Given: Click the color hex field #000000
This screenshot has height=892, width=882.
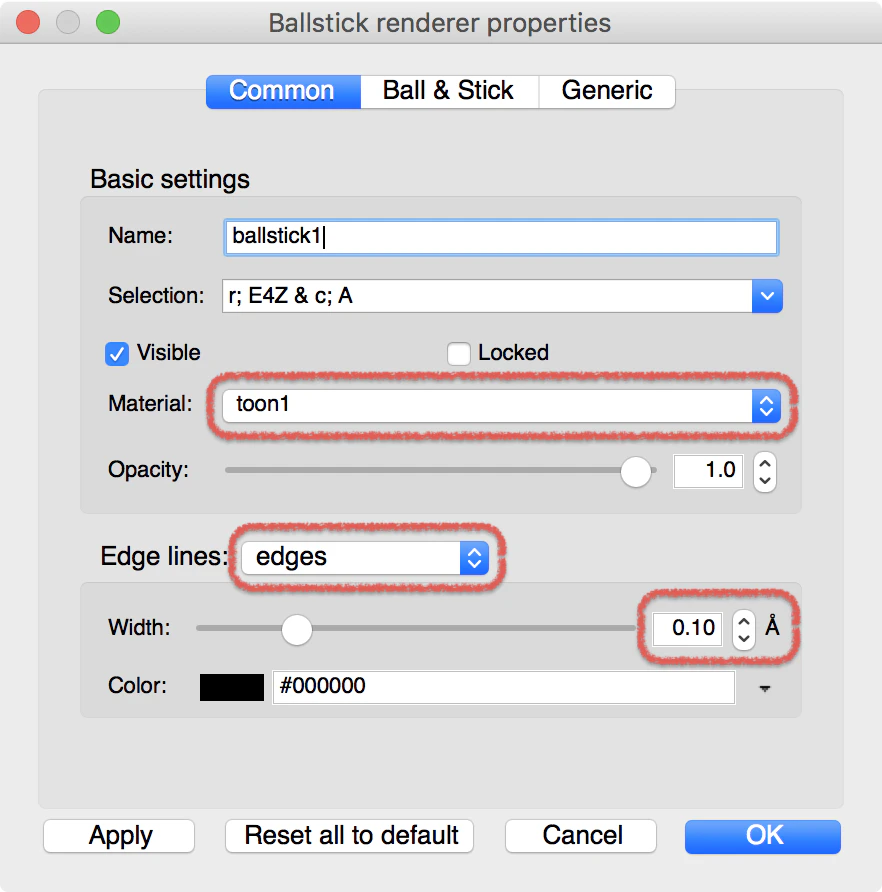Looking at the screenshot, I should [504, 687].
